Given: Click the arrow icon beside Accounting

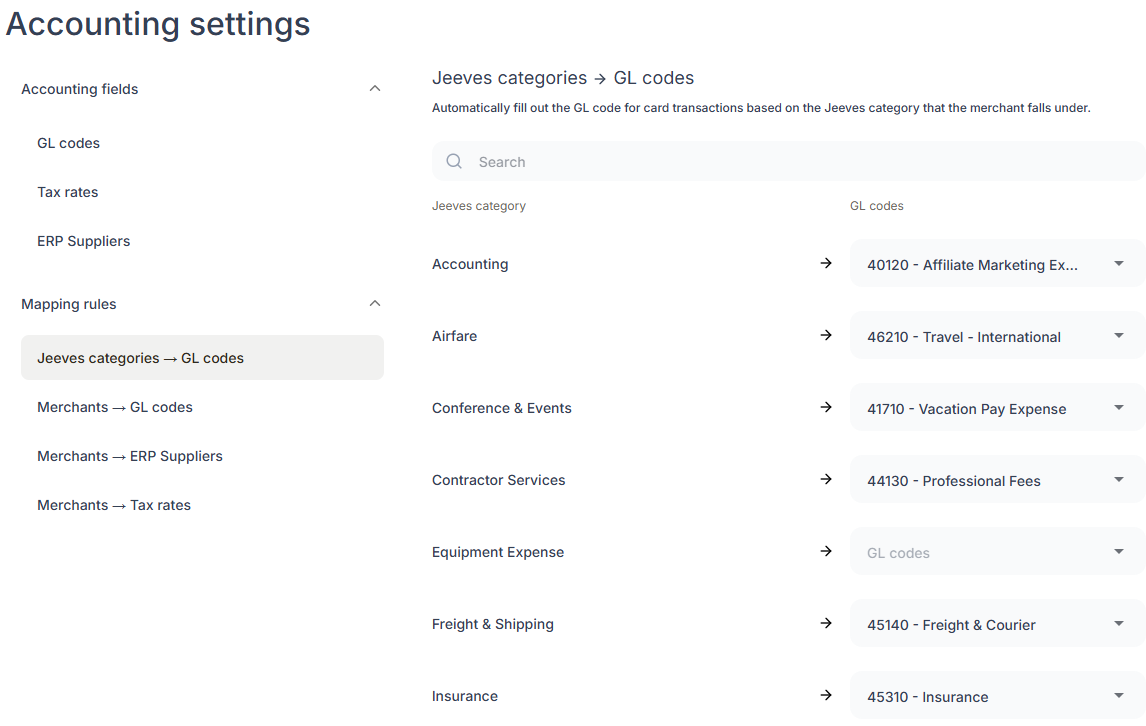Looking at the screenshot, I should 826,264.
